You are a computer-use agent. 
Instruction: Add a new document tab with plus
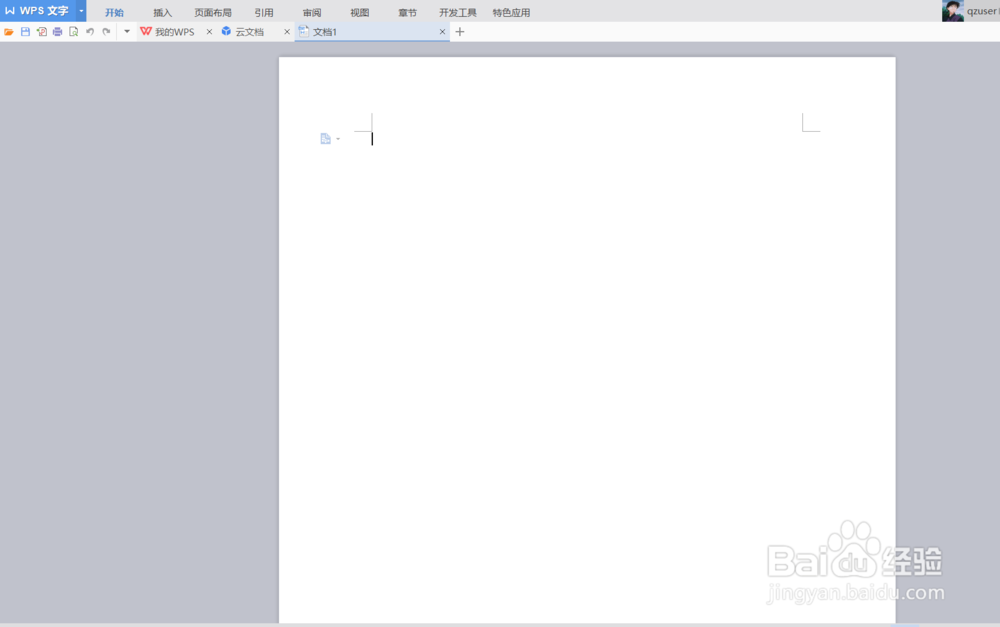[460, 32]
